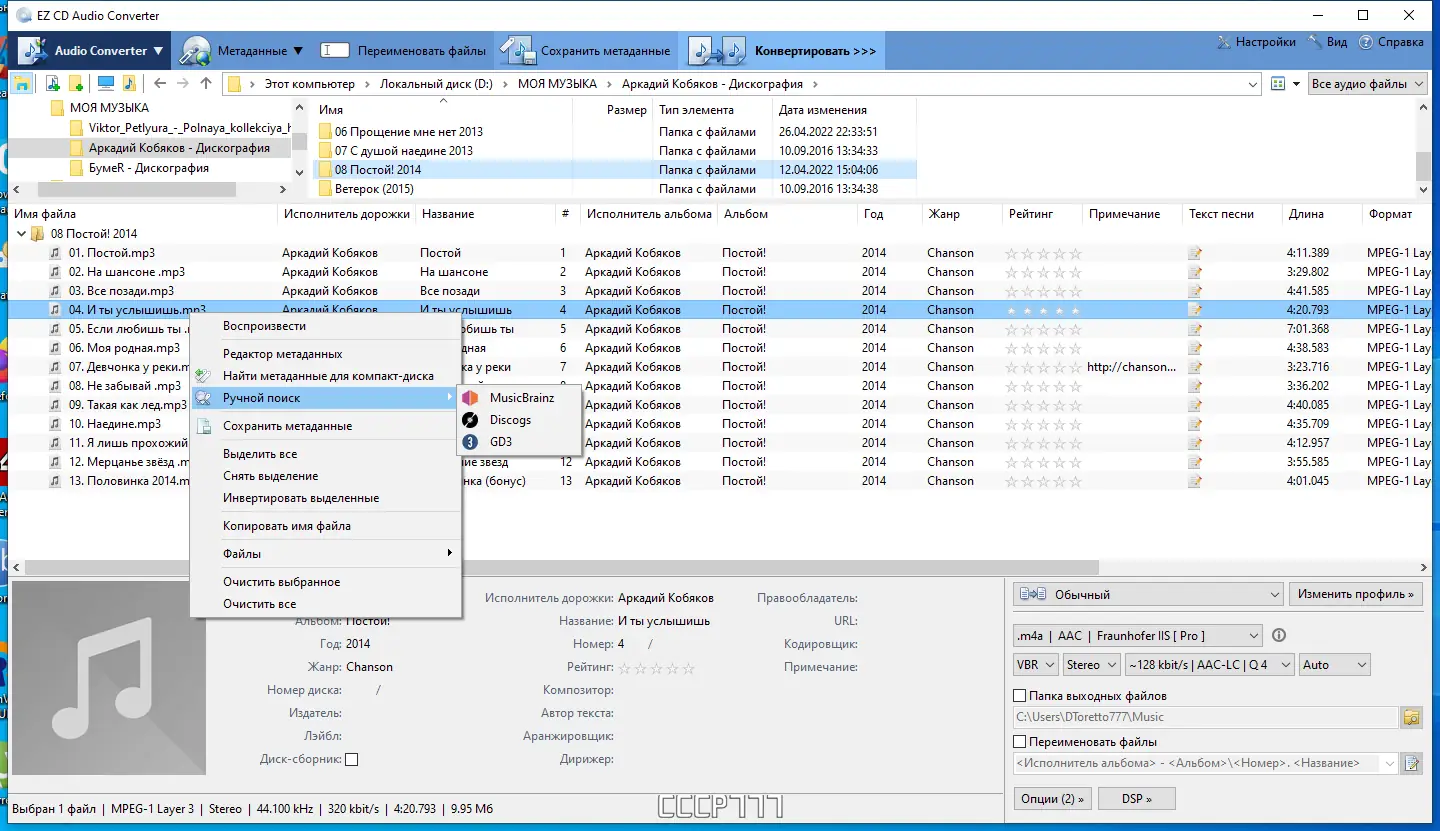The height and width of the screenshot is (831, 1440).
Task: Go forward with the right arrow
Action: coord(183,84)
